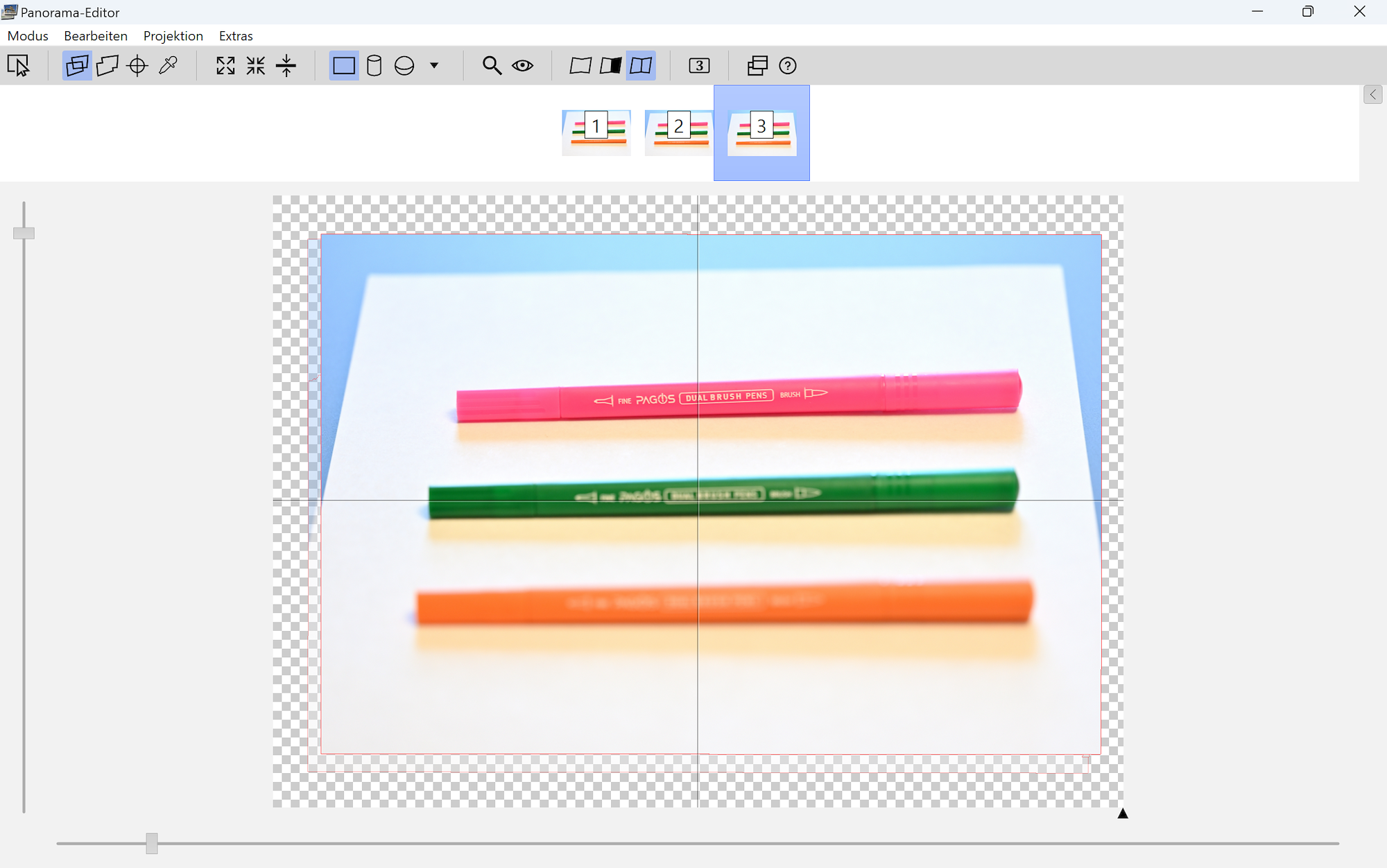Open the Bearbeiten menu

[x=96, y=36]
